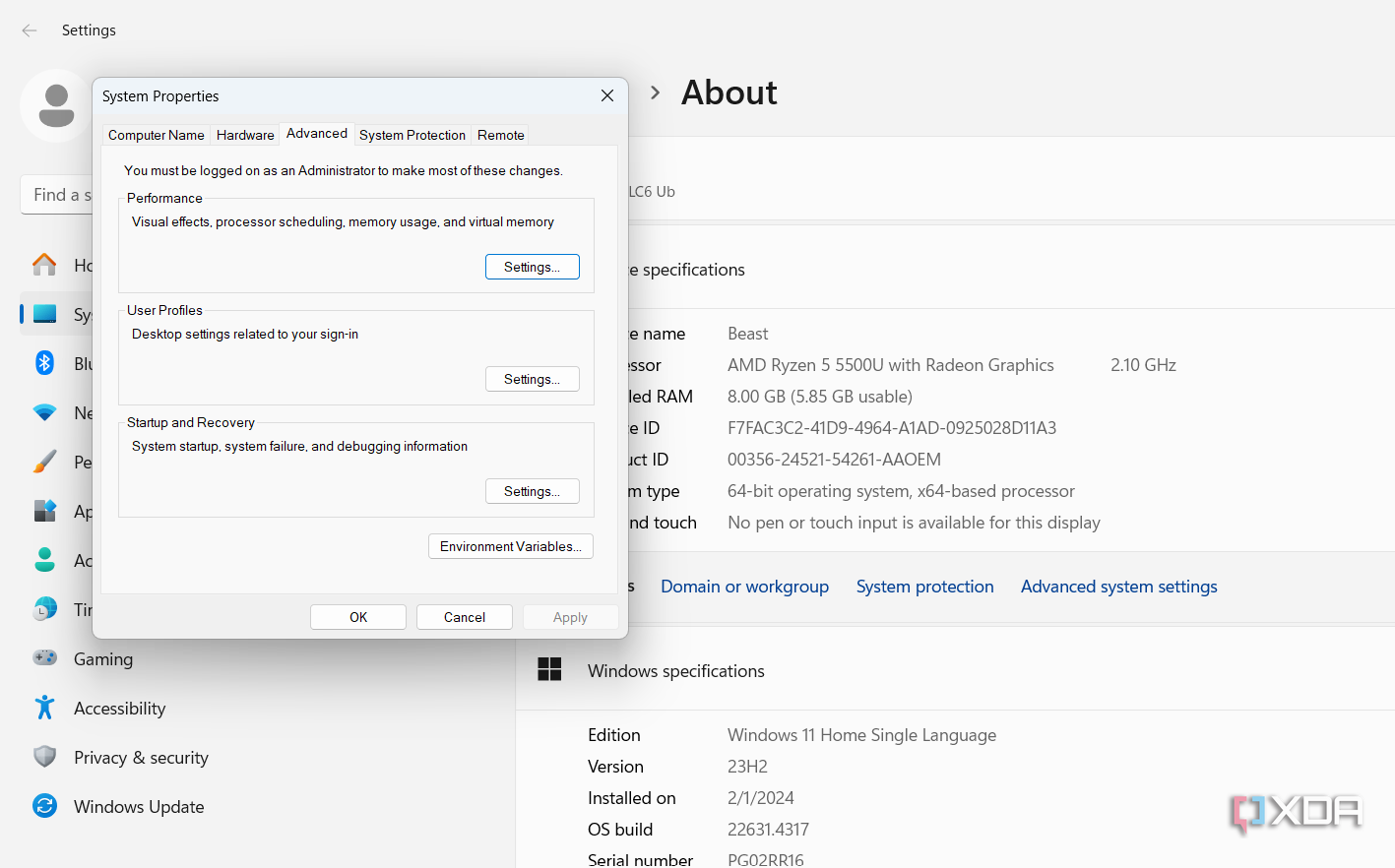Screen dimensions: 1395x868
Task: Open the Accessibility figure icon
Action: point(44,708)
